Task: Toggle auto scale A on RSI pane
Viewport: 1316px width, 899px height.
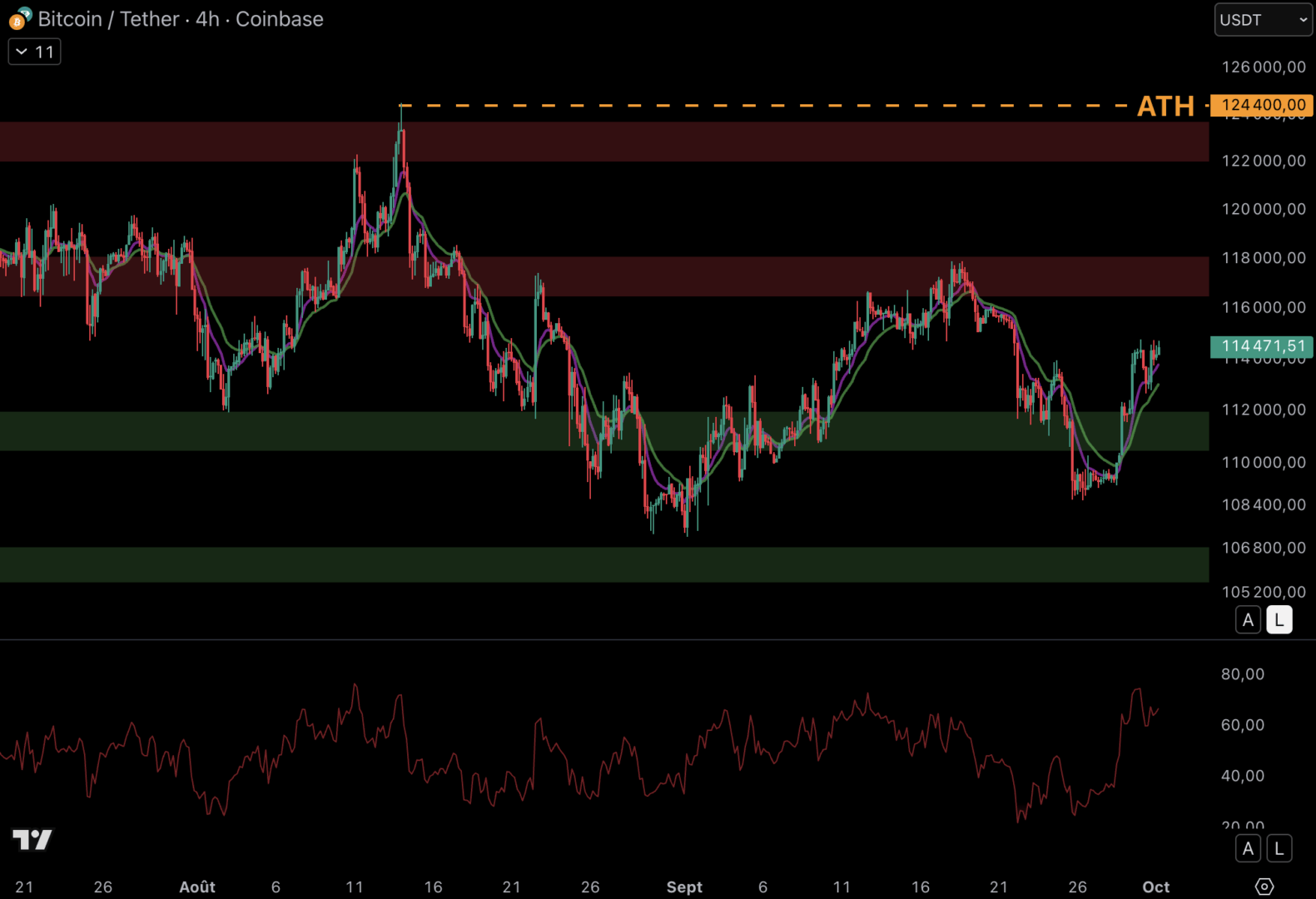Action: (1247, 848)
